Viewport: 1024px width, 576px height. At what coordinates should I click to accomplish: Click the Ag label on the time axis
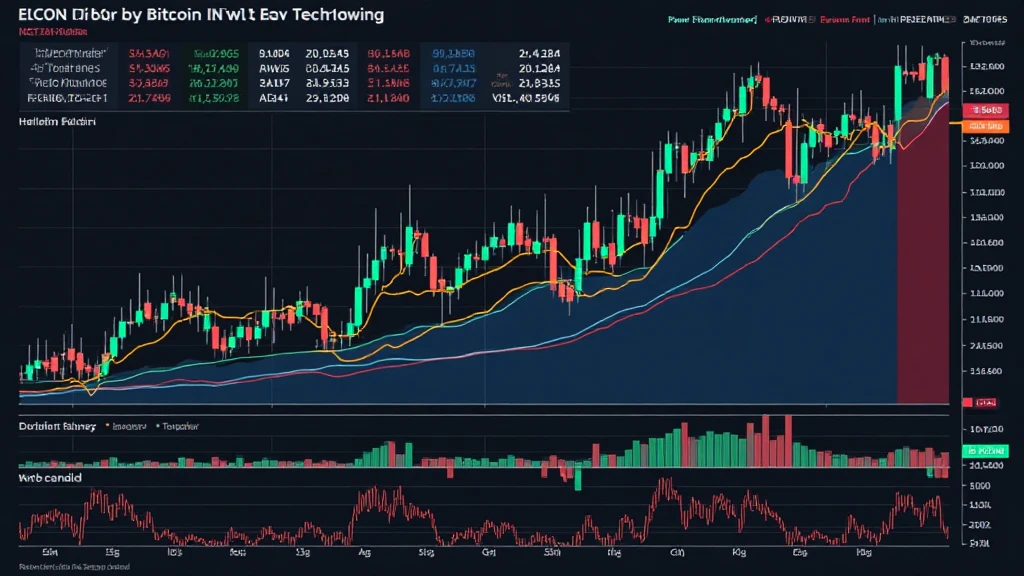(x=366, y=551)
